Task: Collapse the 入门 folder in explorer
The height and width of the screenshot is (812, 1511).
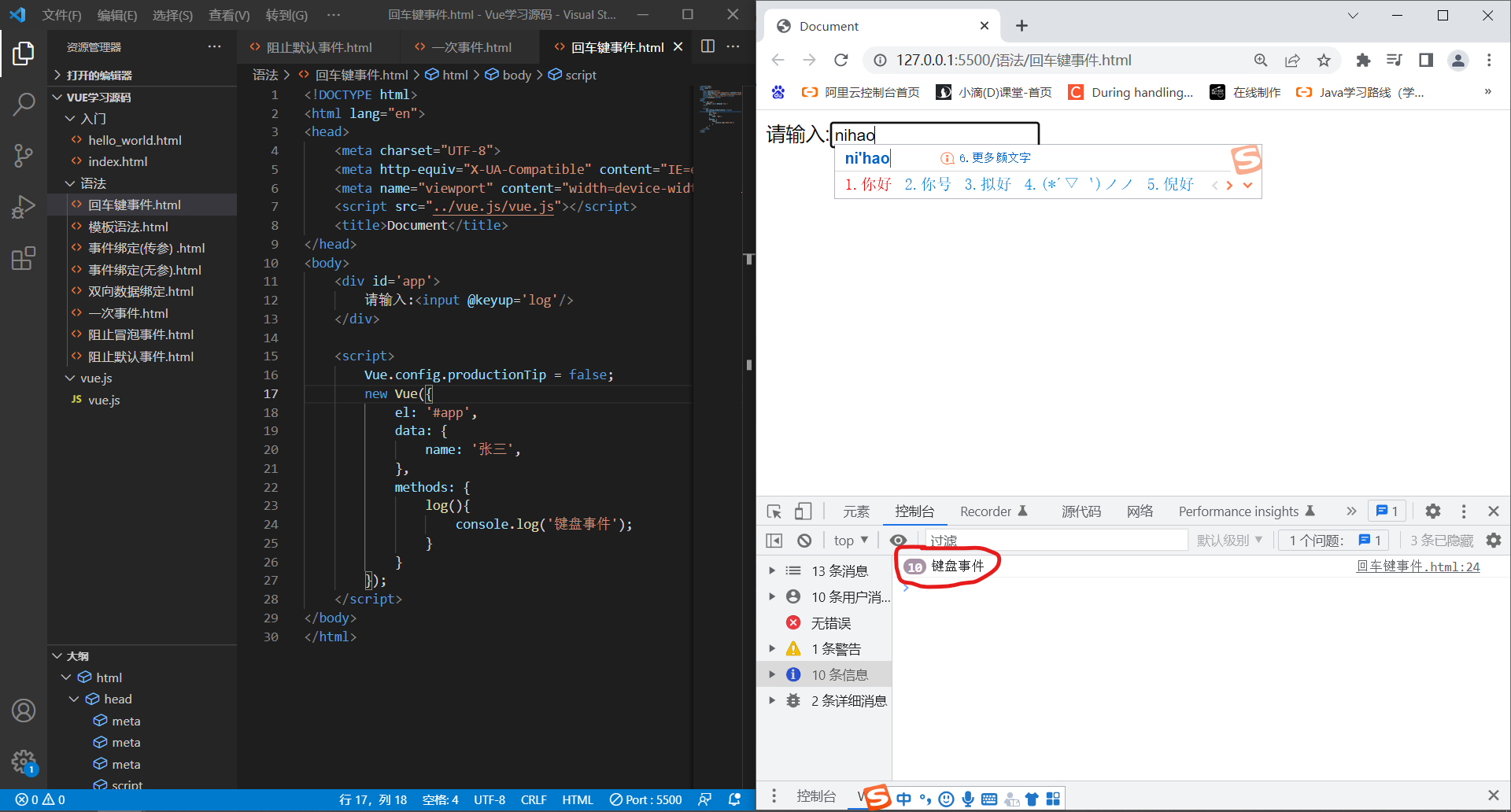Action: click(70, 119)
